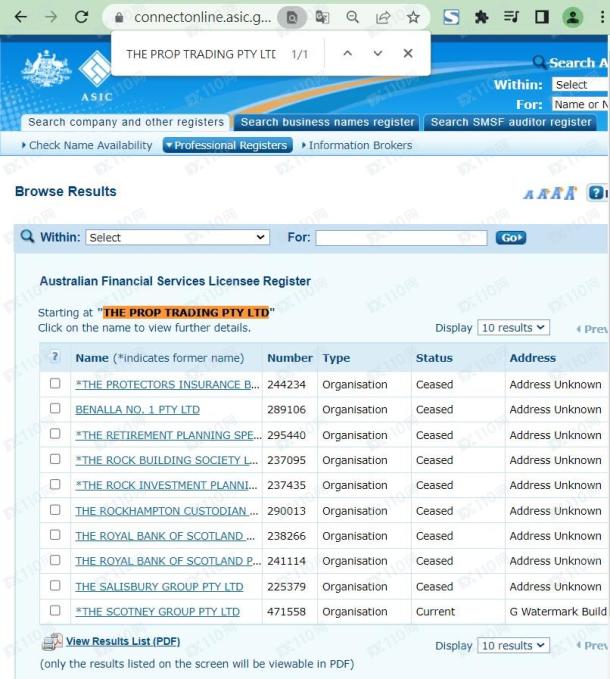Go forward with the browser arrow

tap(51, 17)
